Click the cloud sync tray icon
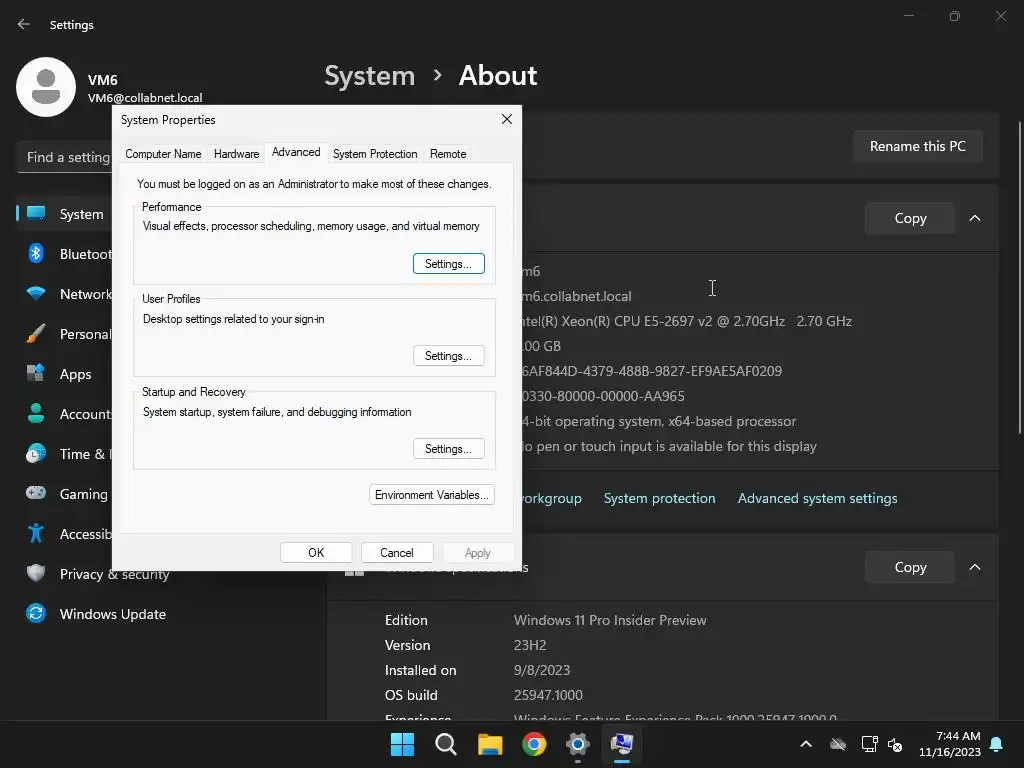The height and width of the screenshot is (768, 1024). 838,744
